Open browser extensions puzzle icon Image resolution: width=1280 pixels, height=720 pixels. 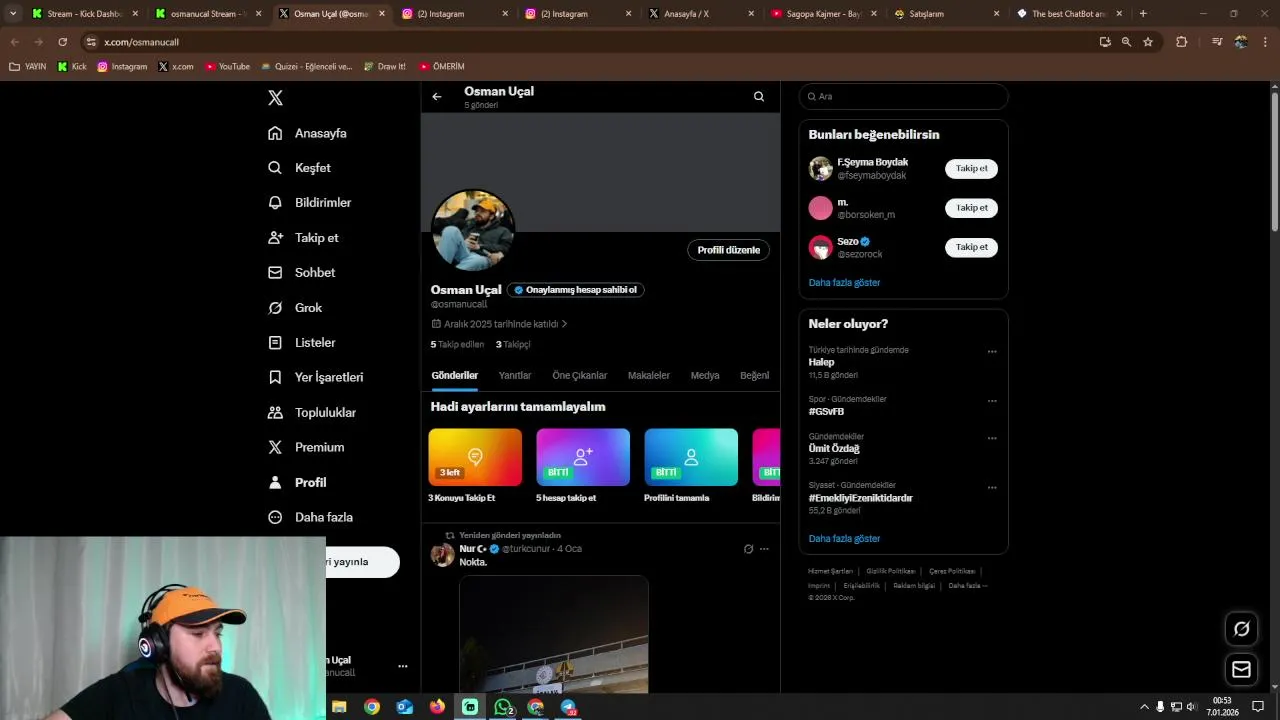[x=1181, y=42]
